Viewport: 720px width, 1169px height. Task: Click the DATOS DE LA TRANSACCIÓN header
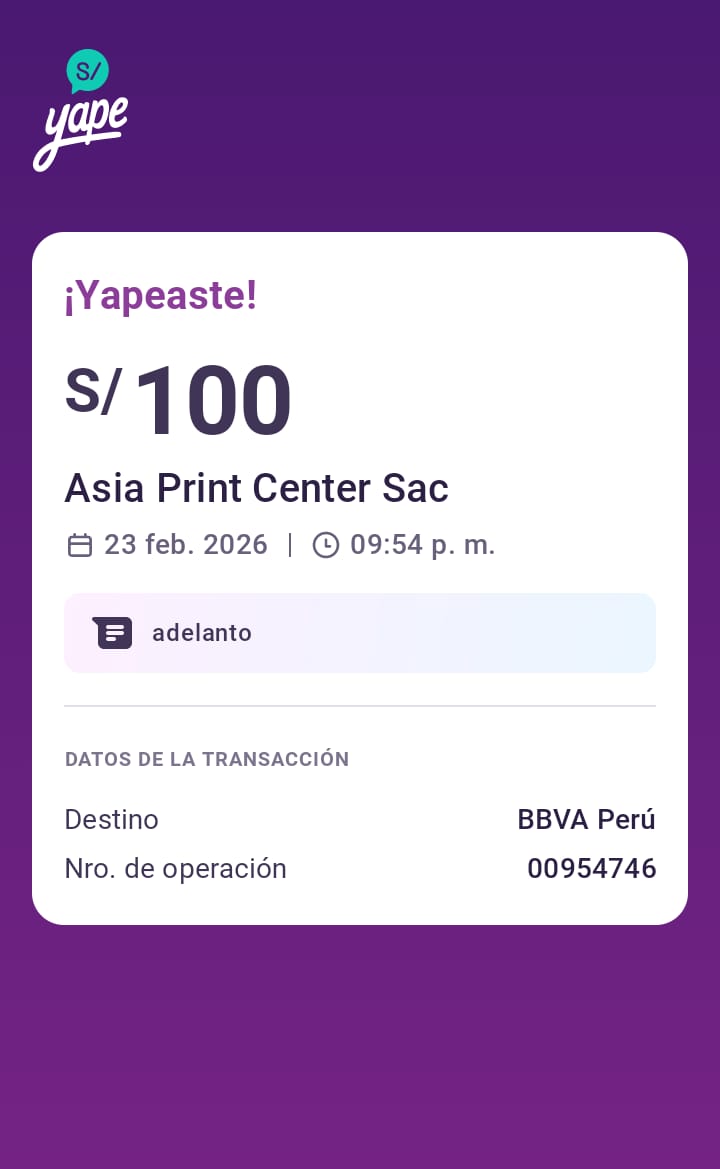207,759
